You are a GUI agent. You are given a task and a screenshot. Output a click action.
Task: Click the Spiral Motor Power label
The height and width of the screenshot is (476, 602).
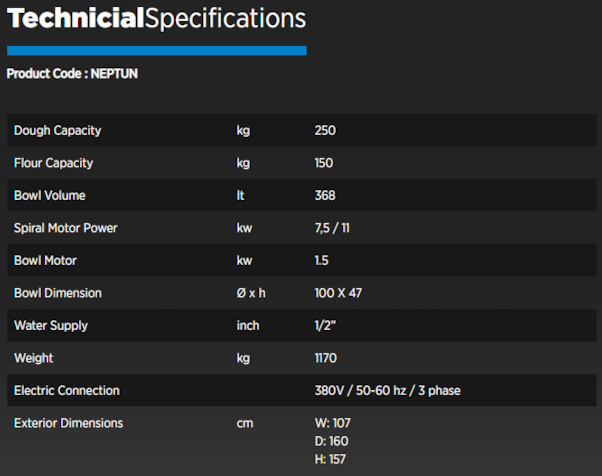click(x=66, y=228)
